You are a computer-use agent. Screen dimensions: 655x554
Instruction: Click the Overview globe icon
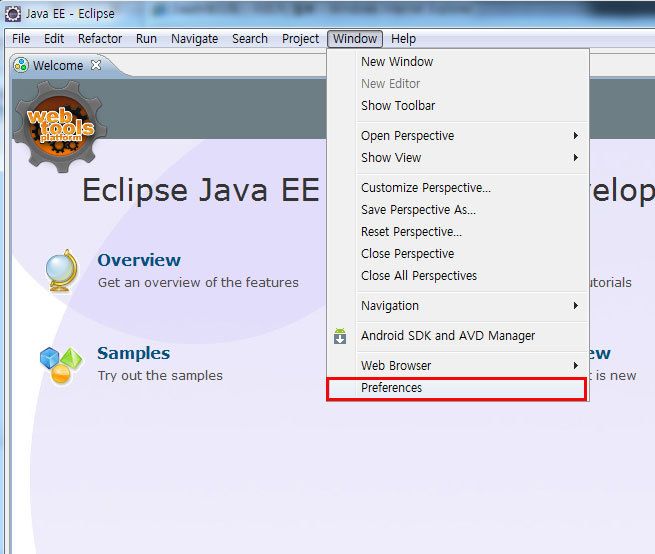(61, 271)
